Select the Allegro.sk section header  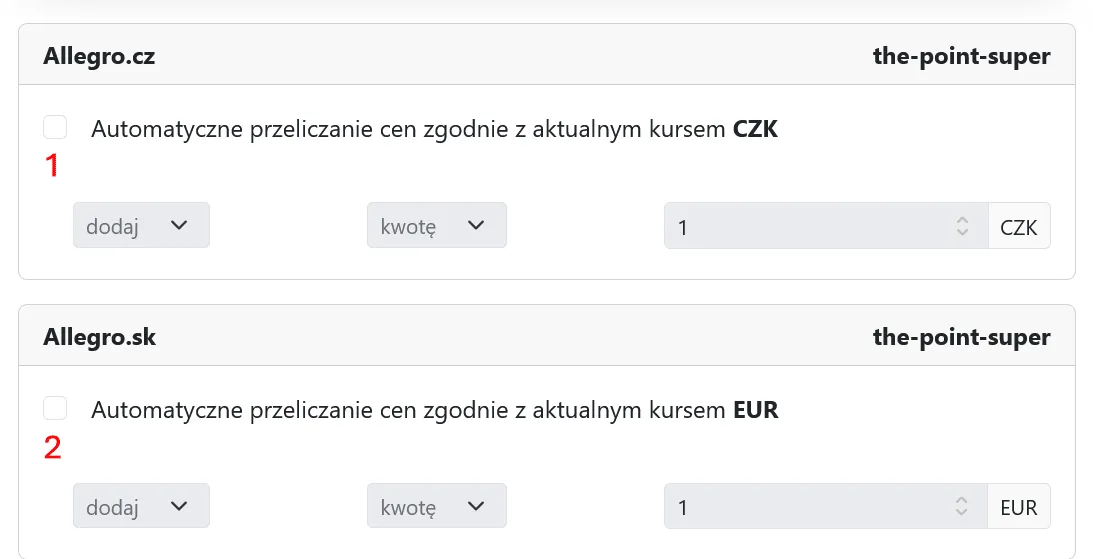99,337
